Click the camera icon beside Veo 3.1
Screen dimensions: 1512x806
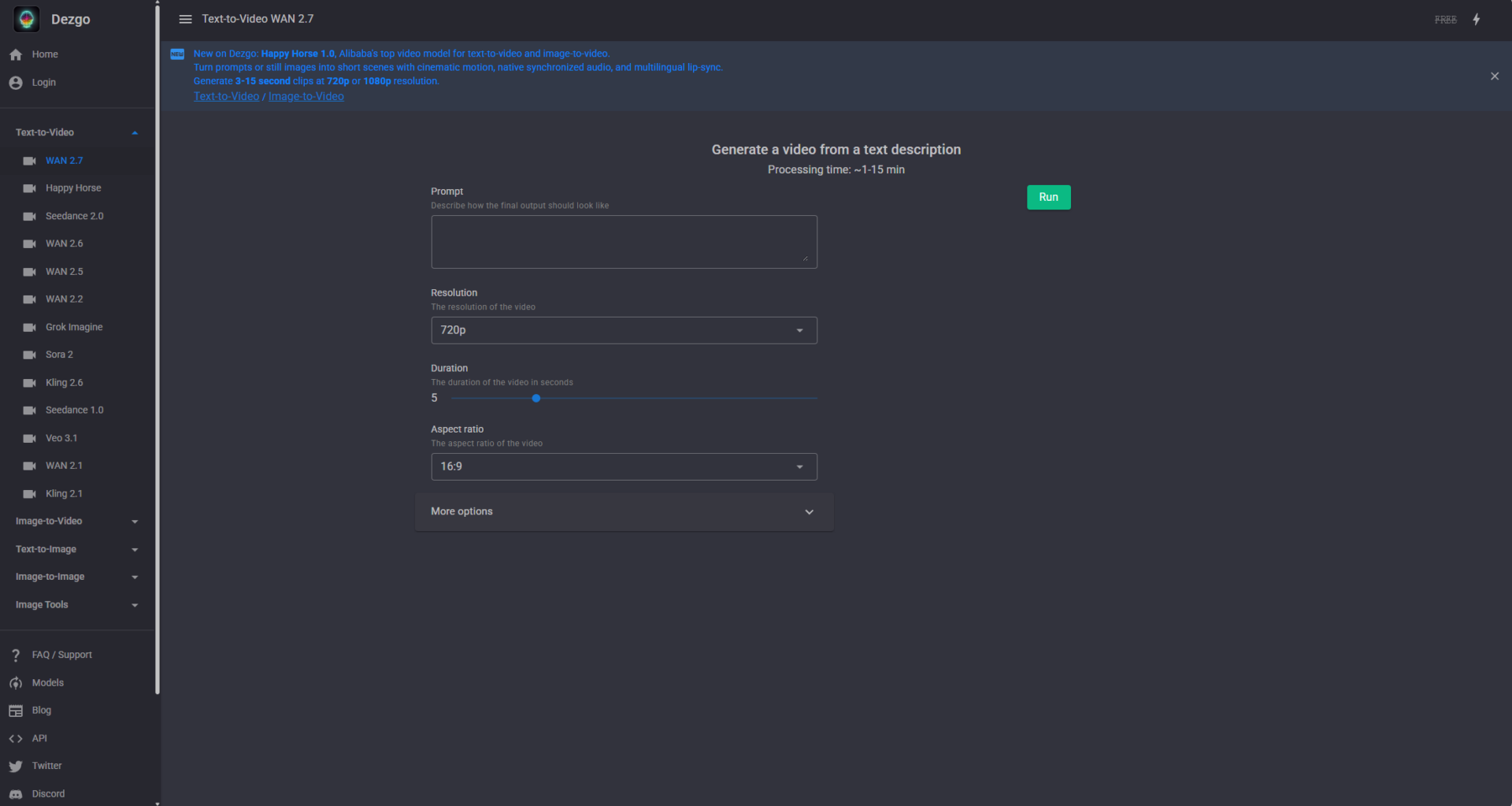pyautogui.click(x=30, y=438)
